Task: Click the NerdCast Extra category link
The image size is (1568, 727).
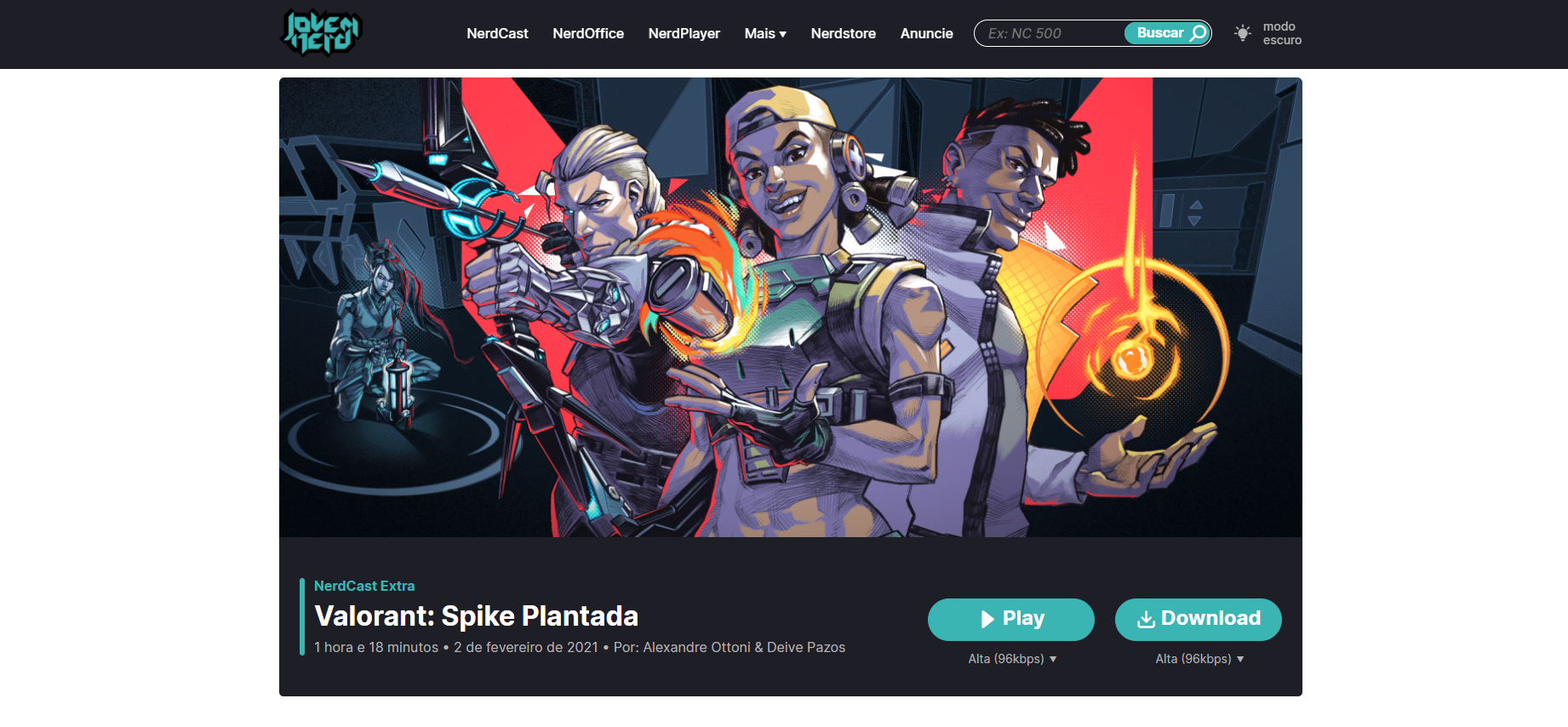Action: pos(364,586)
